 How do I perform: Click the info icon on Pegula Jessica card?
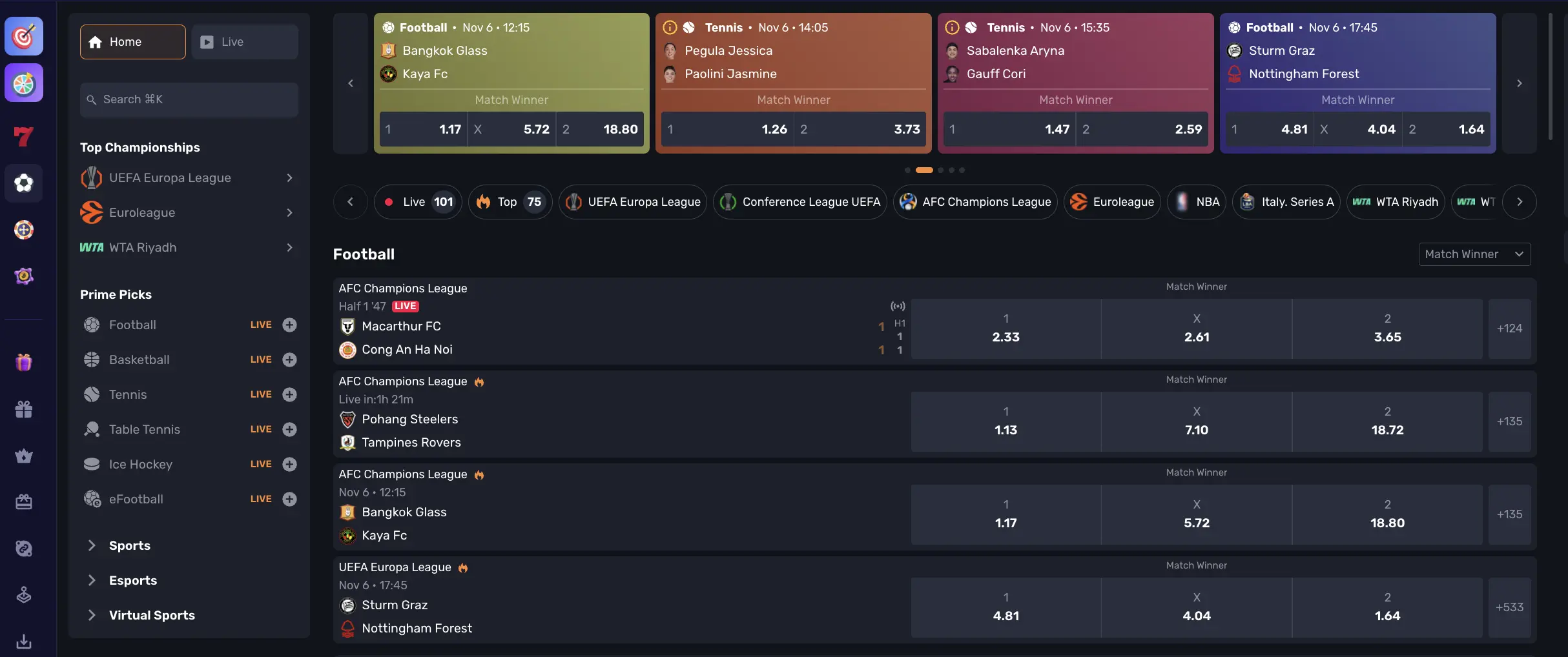click(670, 27)
